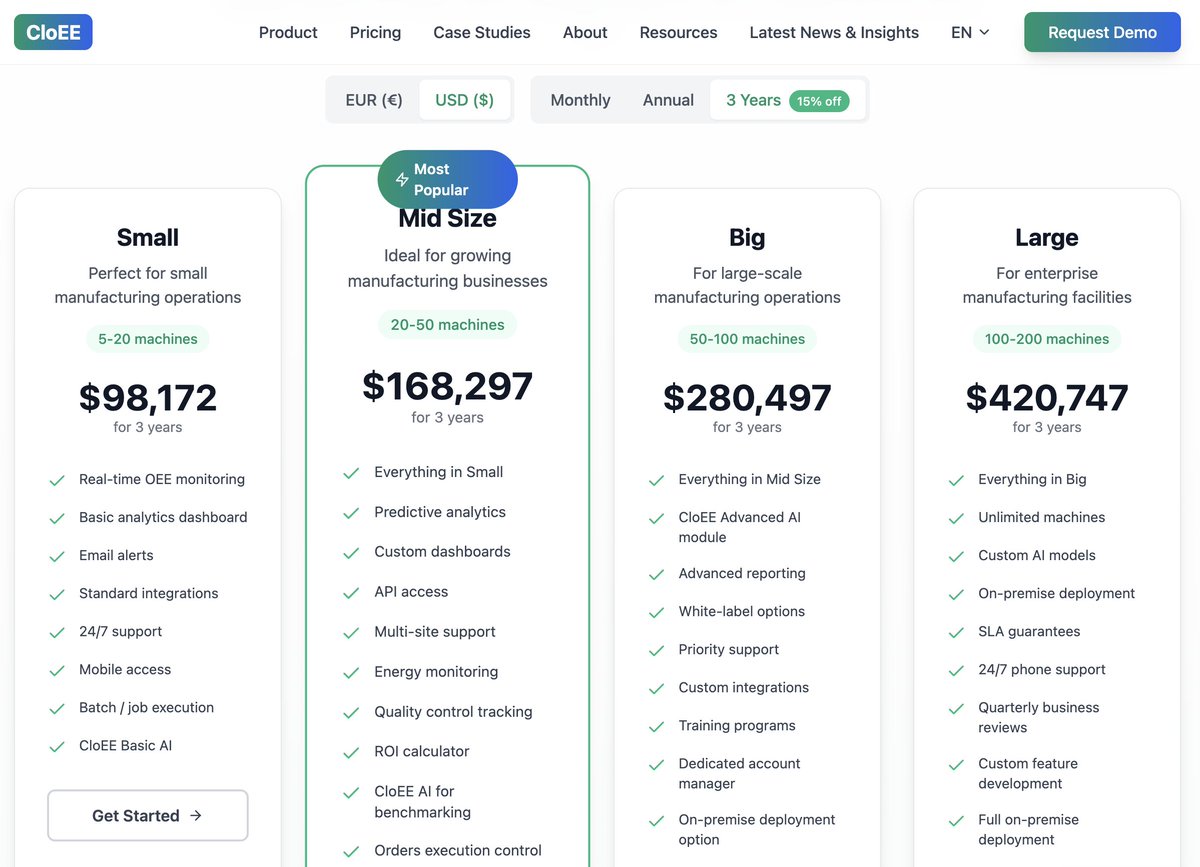The width and height of the screenshot is (1200, 867).
Task: Click the checkmark beside CloEE Advanced AI module
Action: (656, 520)
